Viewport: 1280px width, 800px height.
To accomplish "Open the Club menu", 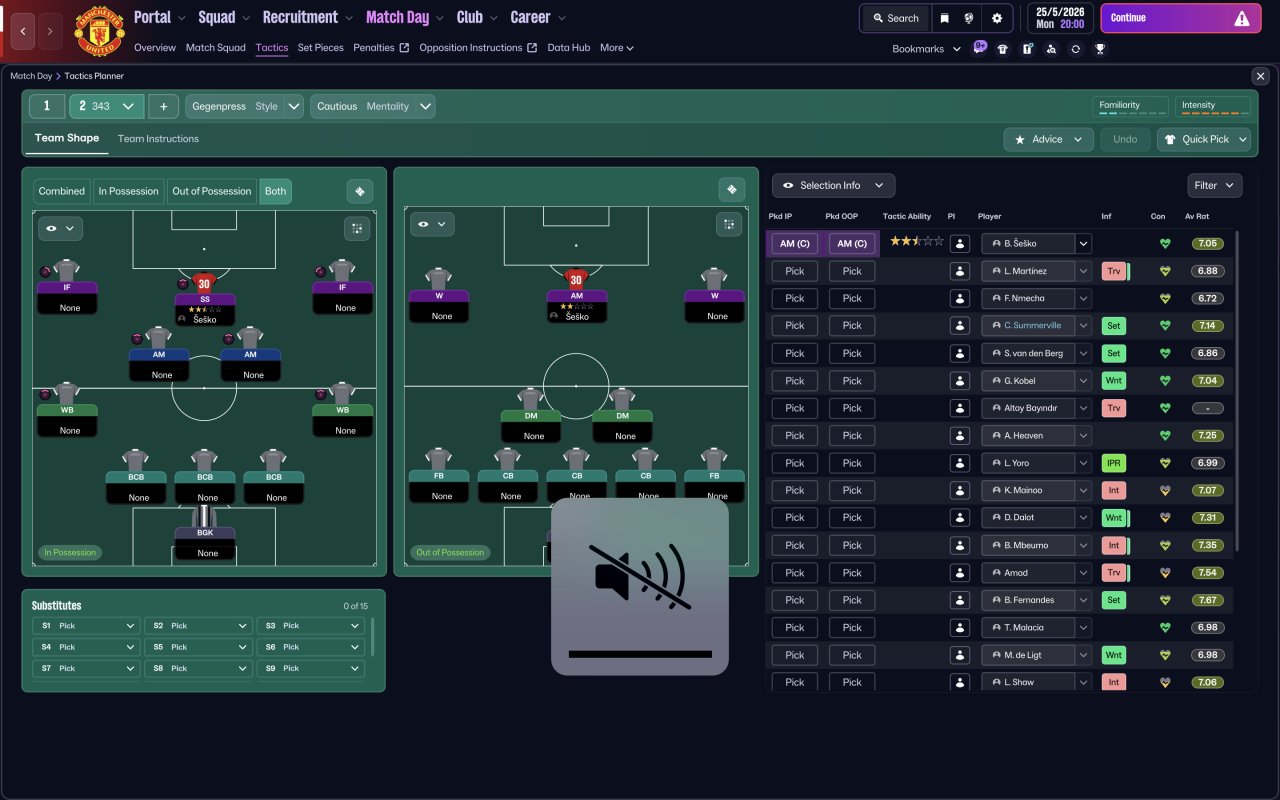I will point(477,17).
